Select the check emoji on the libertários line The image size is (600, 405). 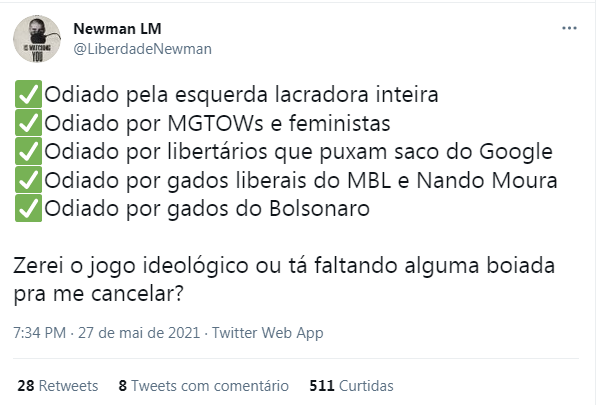point(28,152)
